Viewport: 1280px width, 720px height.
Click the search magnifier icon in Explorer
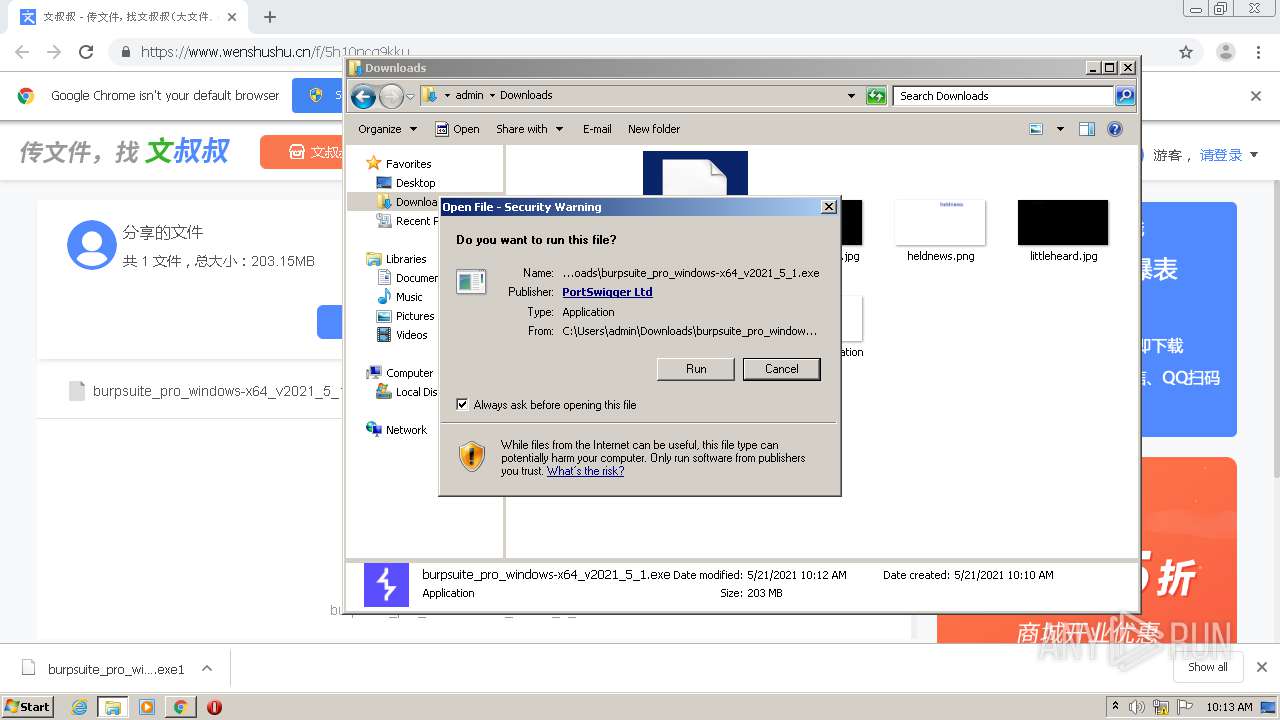[1125, 96]
